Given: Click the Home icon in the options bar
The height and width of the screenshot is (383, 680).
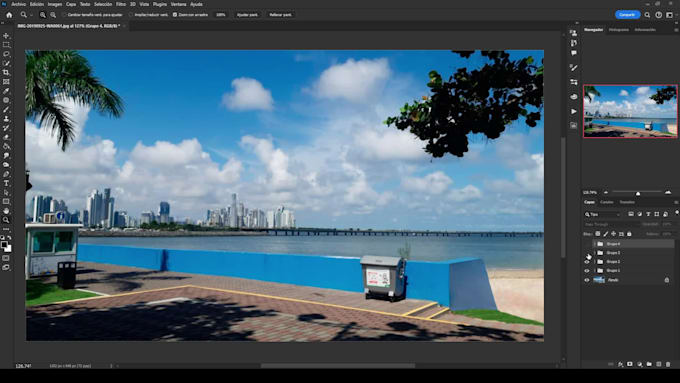Looking at the screenshot, I should coord(9,15).
